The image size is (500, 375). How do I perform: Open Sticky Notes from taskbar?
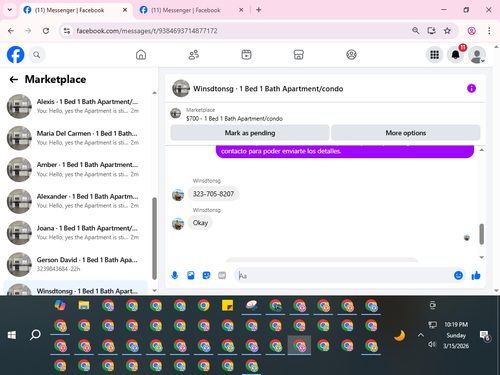pos(228,305)
